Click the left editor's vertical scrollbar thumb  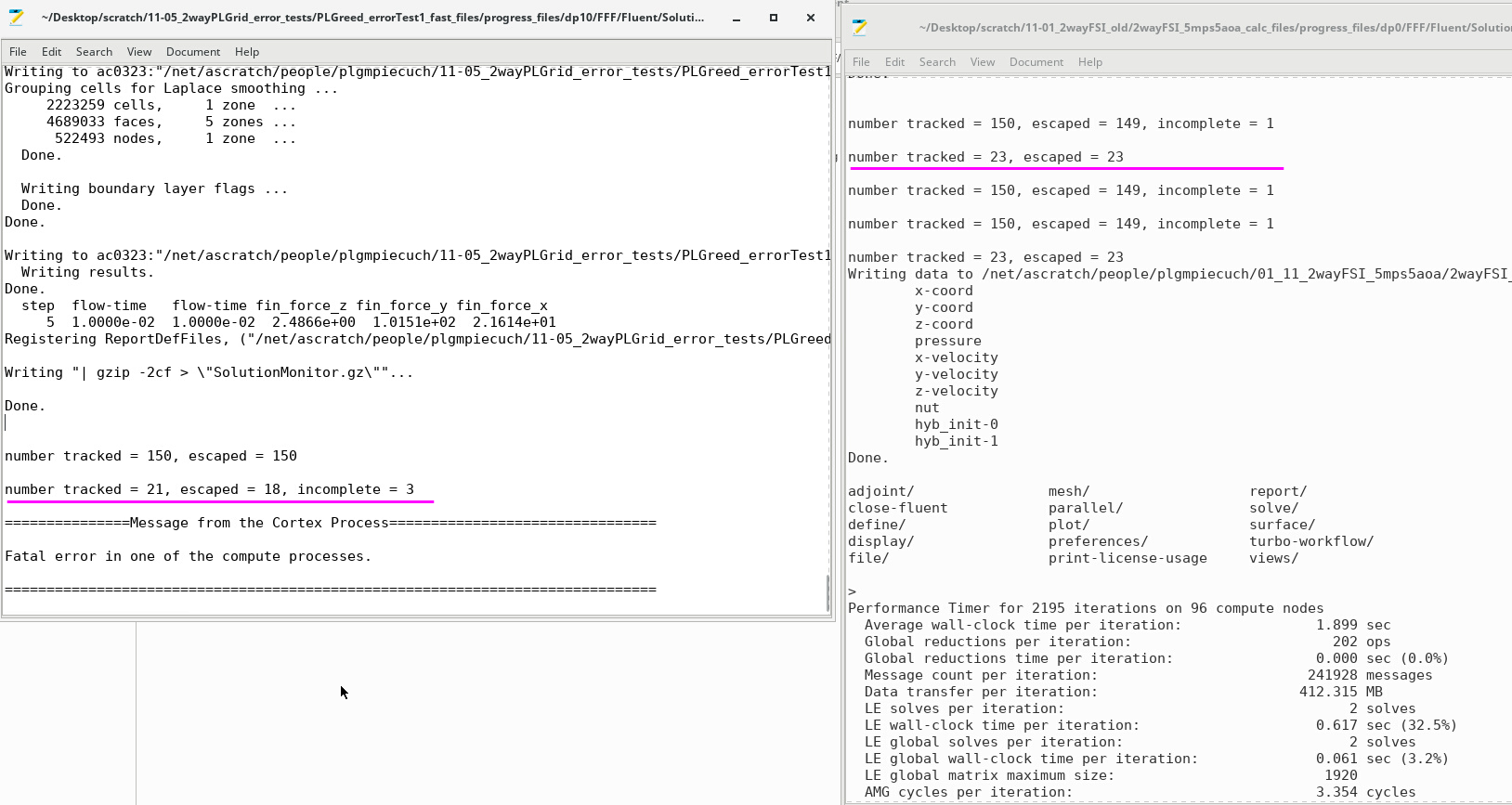[828, 592]
